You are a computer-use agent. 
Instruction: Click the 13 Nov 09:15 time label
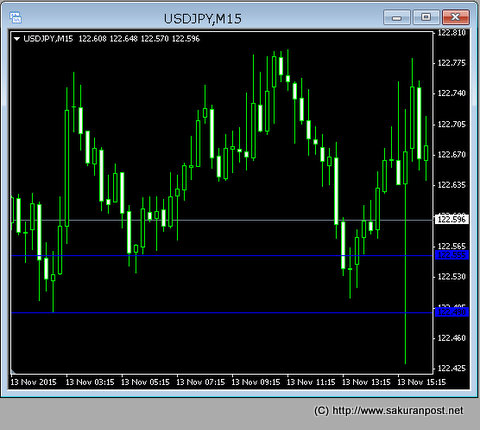256,382
